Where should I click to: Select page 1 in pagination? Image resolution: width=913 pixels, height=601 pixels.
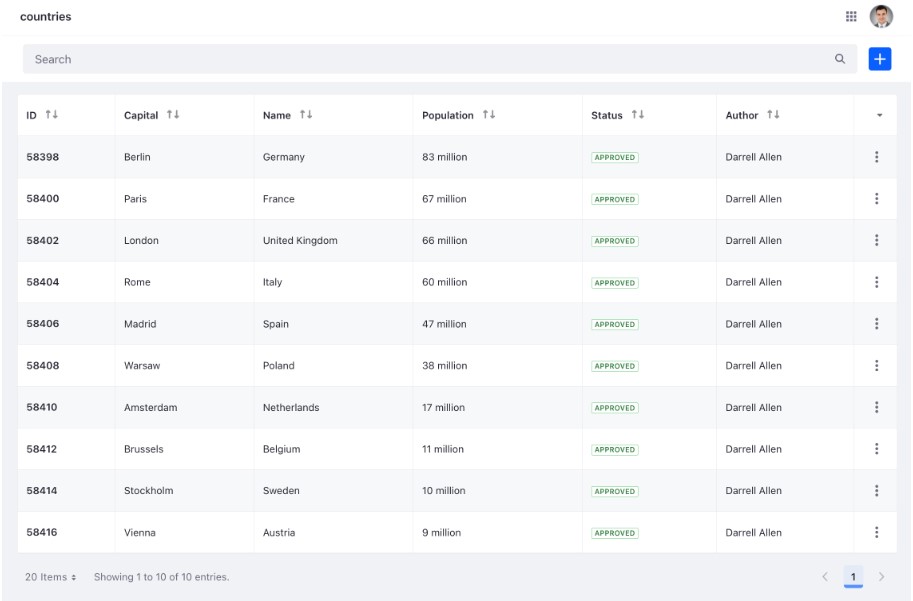[853, 577]
